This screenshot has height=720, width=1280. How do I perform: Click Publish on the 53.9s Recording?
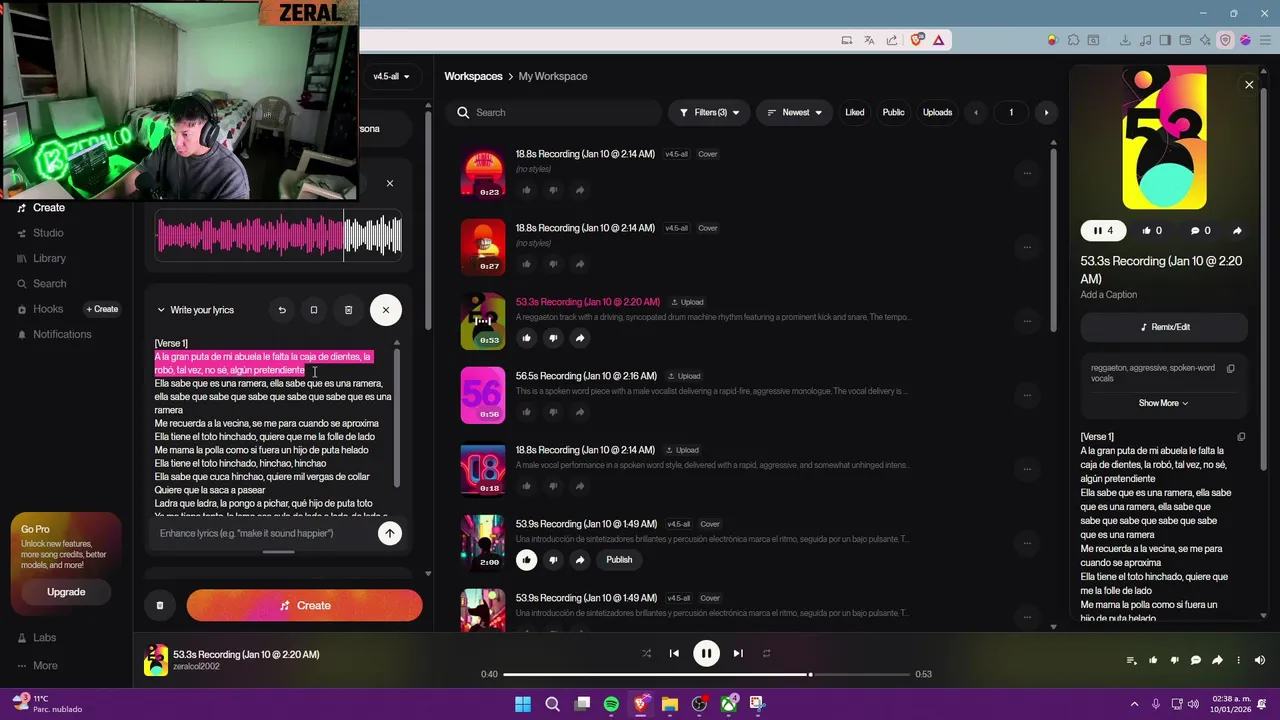coord(619,560)
